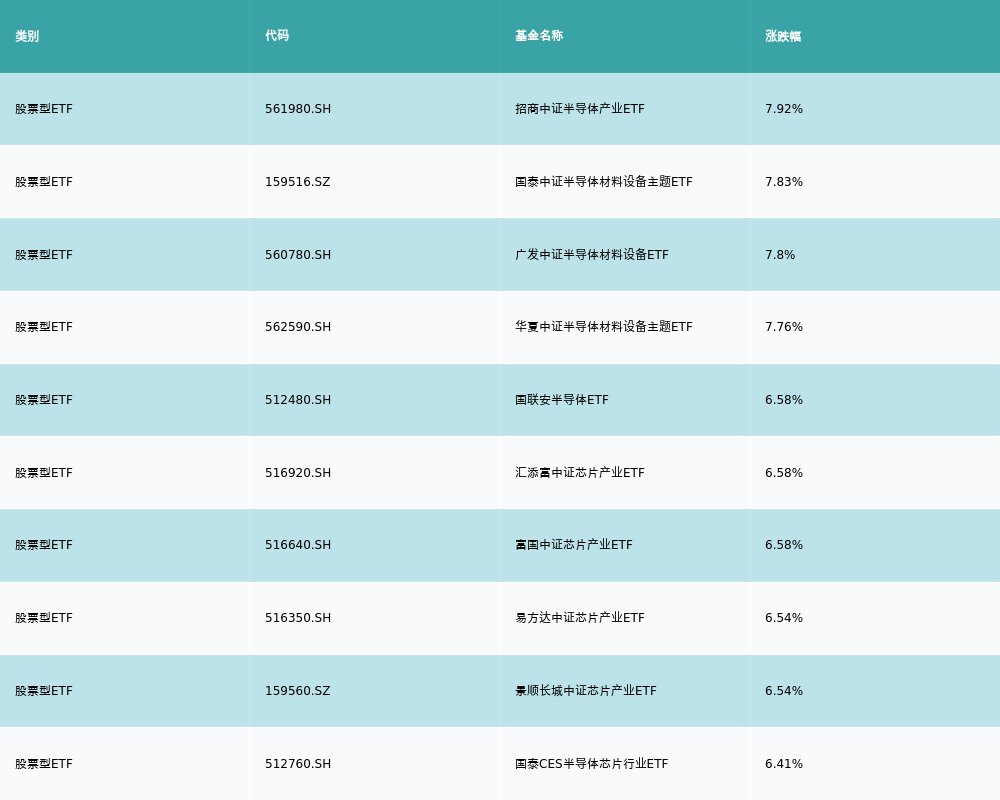Select 国联安半导体ETF fund name

click(x=562, y=400)
